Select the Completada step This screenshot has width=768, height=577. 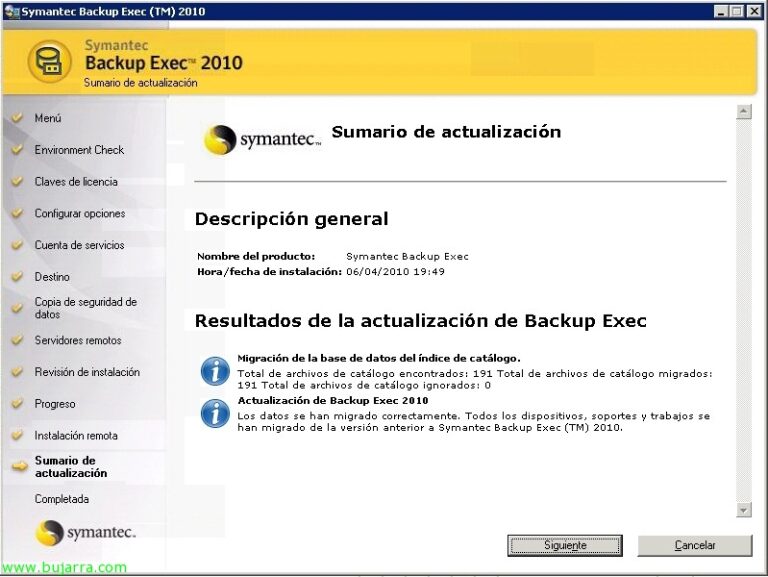point(62,499)
